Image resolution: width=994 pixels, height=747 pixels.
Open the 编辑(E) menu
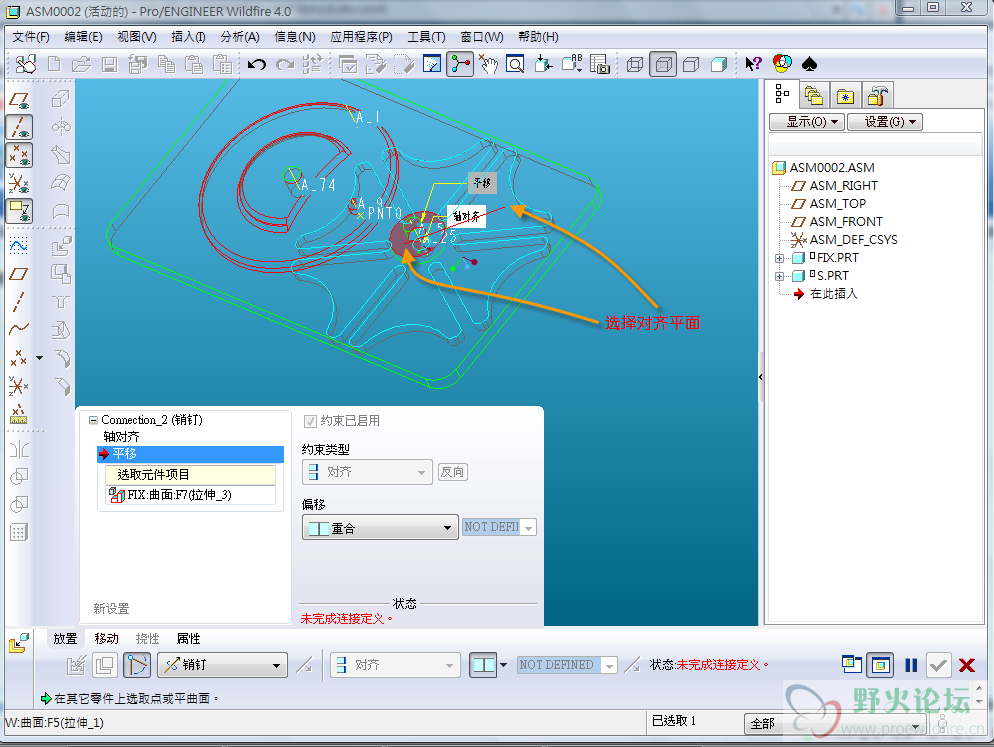tap(83, 37)
